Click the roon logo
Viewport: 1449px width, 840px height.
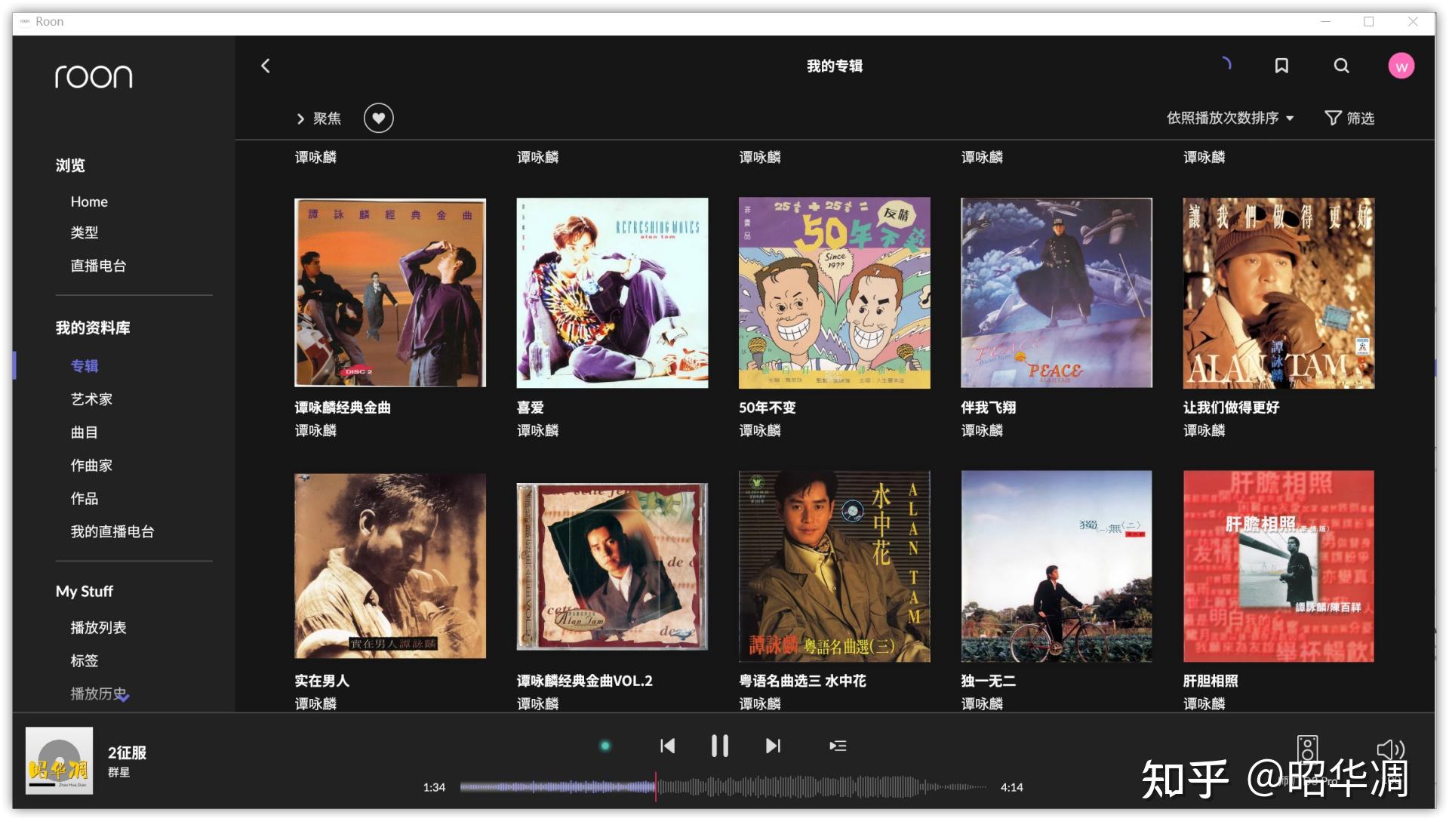click(x=94, y=76)
